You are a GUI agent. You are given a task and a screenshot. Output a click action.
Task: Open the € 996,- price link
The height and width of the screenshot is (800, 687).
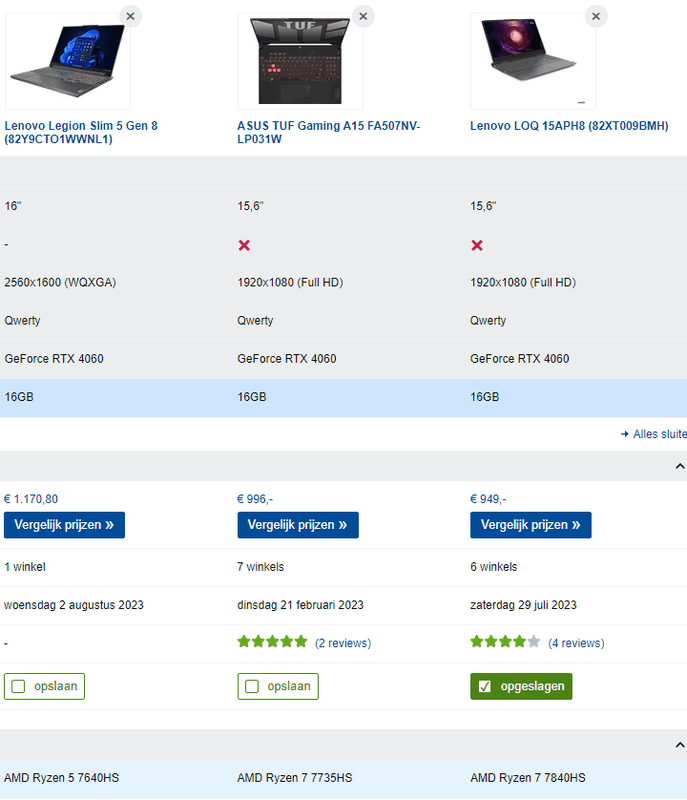coord(255,499)
